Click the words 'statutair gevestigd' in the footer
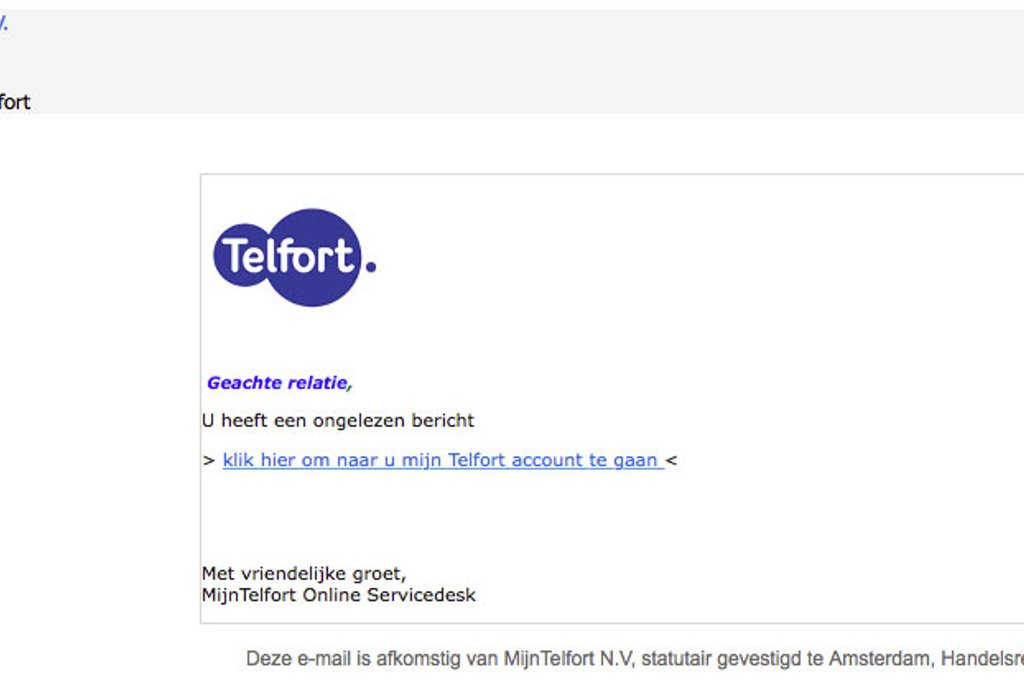This screenshot has width=1024, height=683. click(x=711, y=658)
